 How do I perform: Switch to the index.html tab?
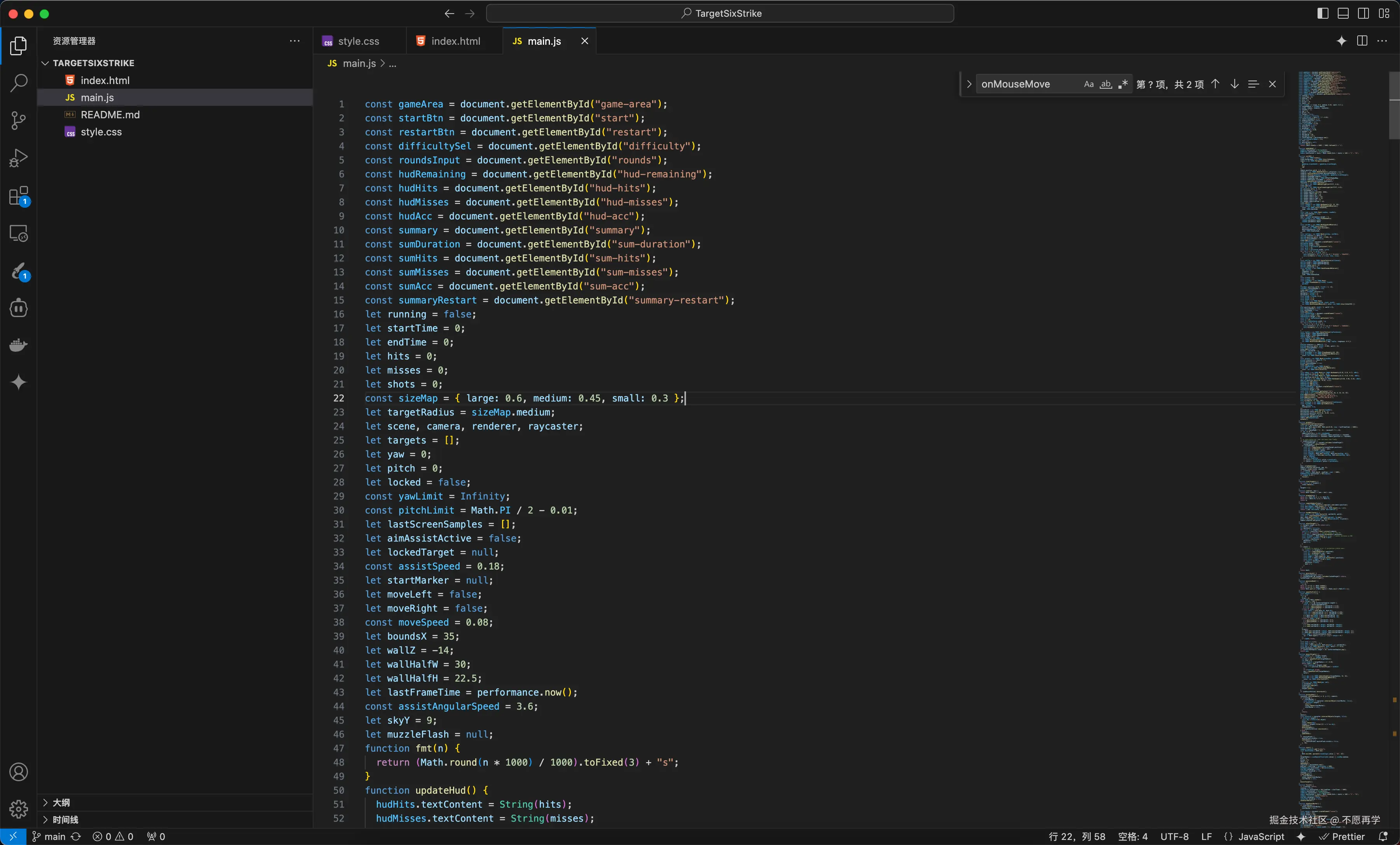point(455,41)
